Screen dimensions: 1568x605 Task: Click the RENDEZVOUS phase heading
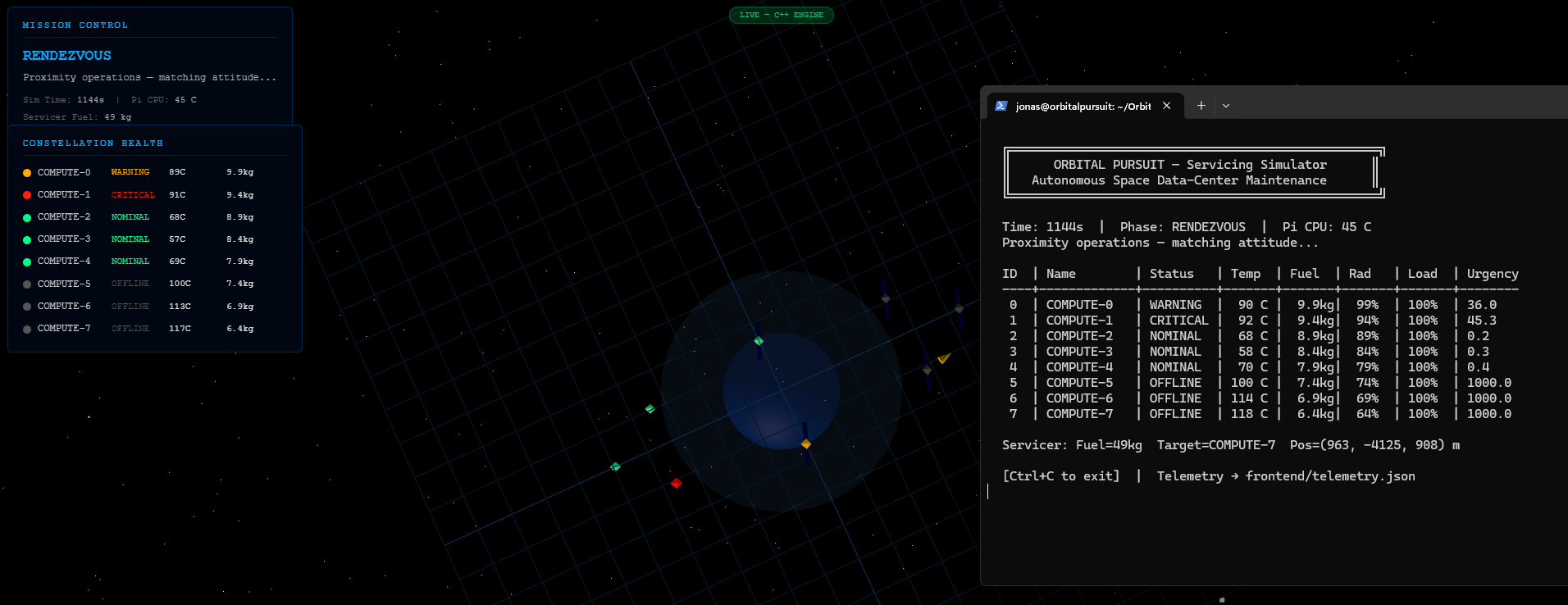click(67, 56)
